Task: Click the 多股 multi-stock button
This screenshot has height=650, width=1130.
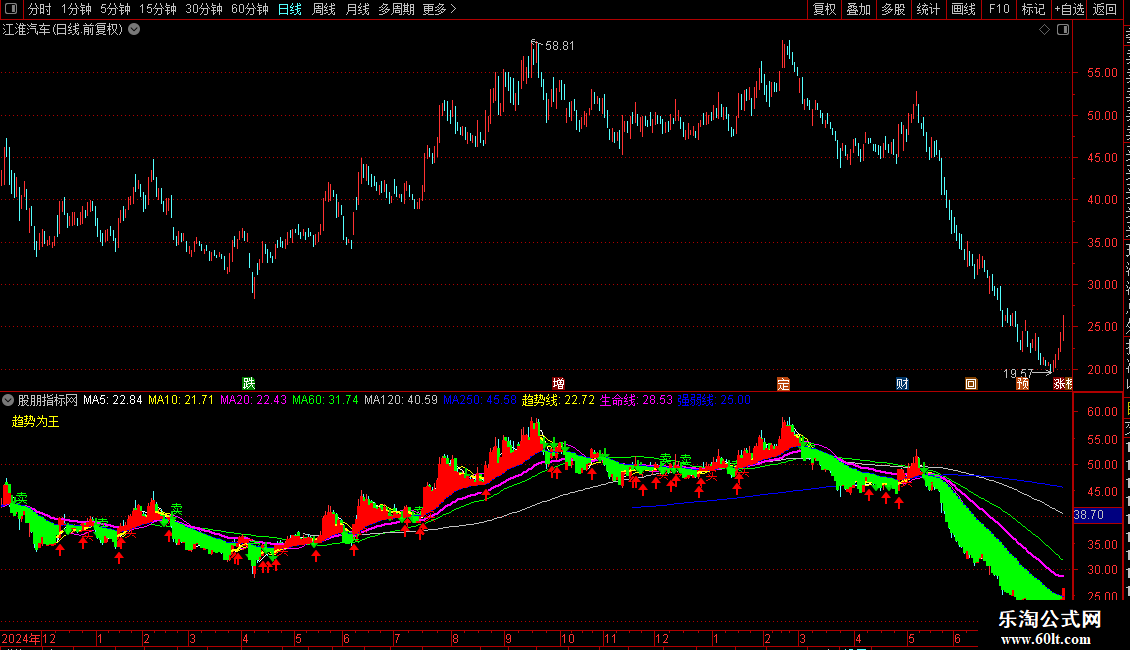Action: coord(894,9)
